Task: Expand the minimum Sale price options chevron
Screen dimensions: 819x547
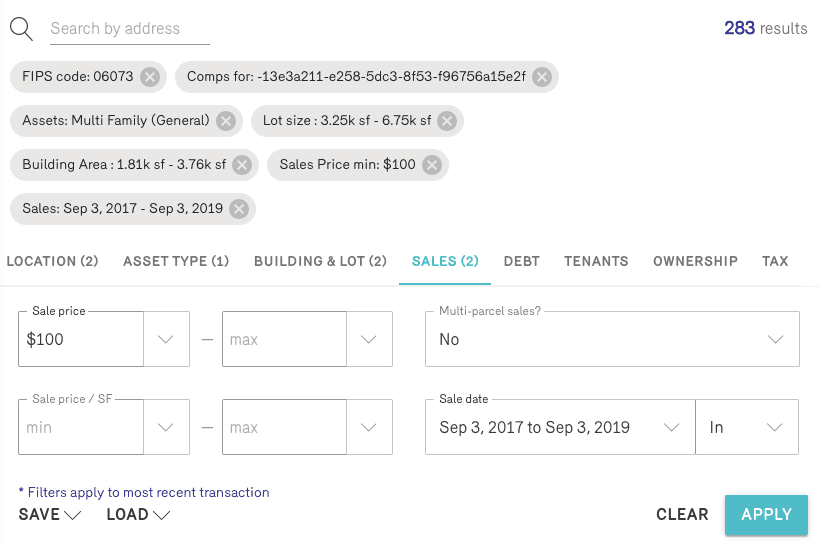Action: coord(167,339)
